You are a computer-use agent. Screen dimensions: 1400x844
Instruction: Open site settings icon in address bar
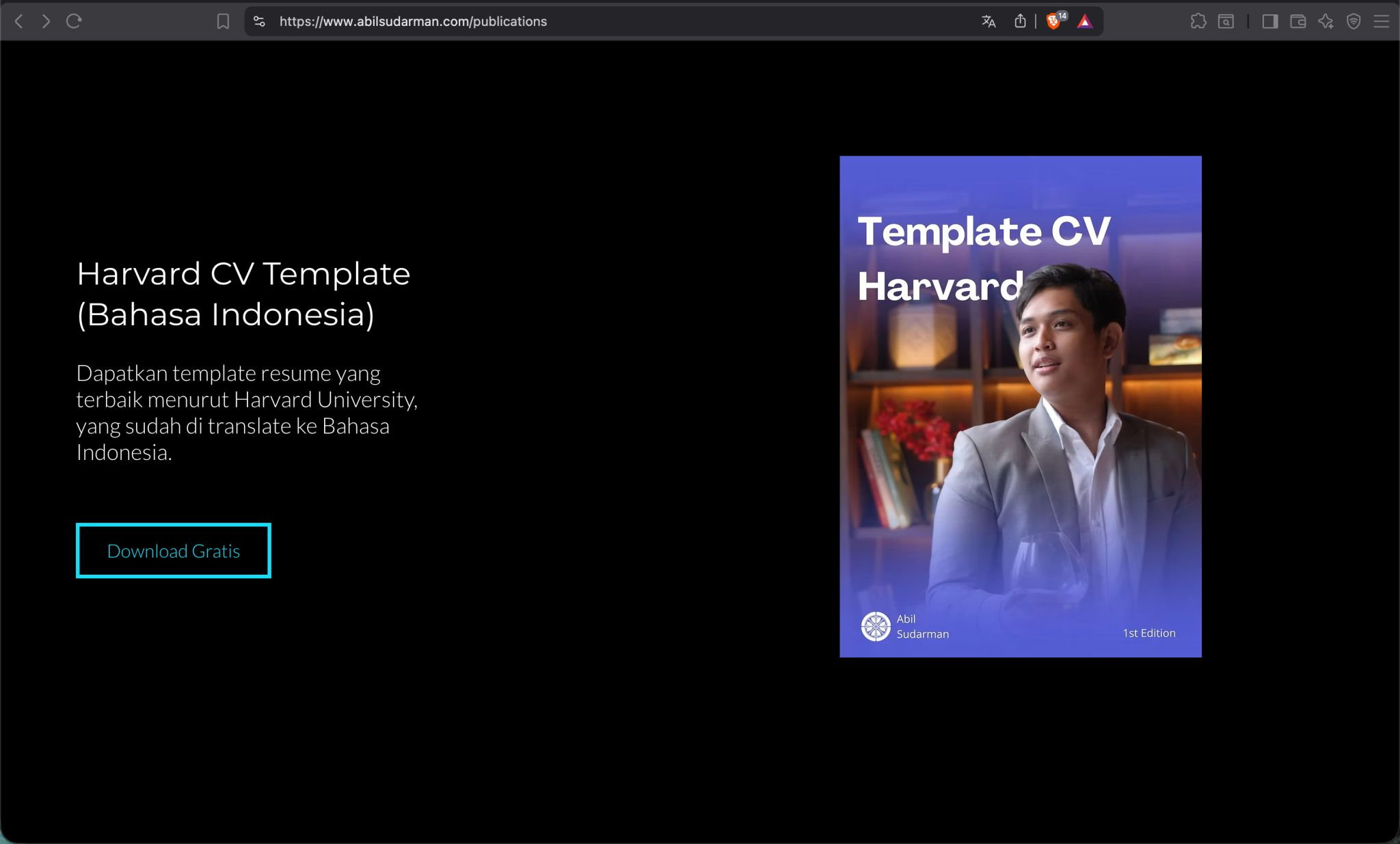[259, 21]
